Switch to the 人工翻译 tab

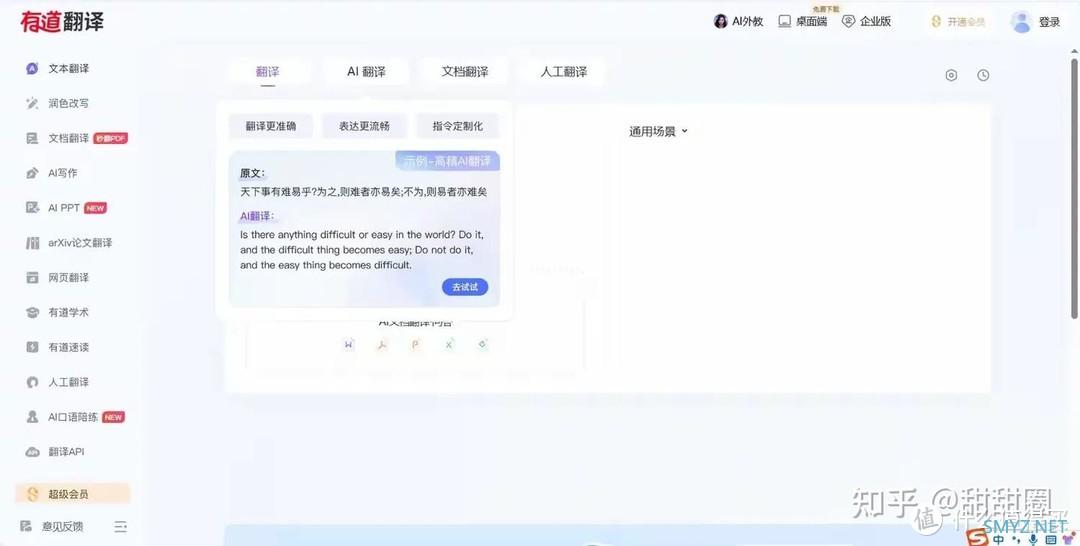click(x=564, y=72)
